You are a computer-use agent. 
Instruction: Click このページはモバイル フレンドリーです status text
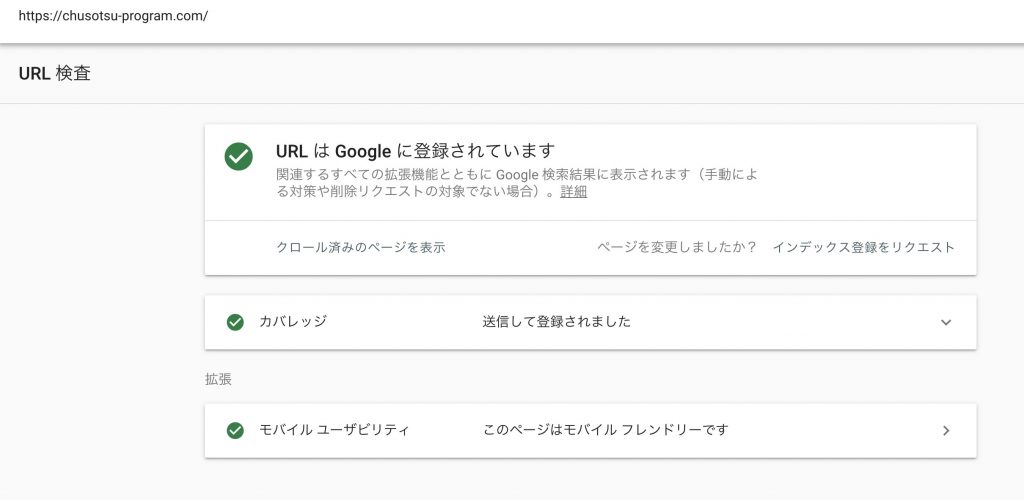point(605,430)
